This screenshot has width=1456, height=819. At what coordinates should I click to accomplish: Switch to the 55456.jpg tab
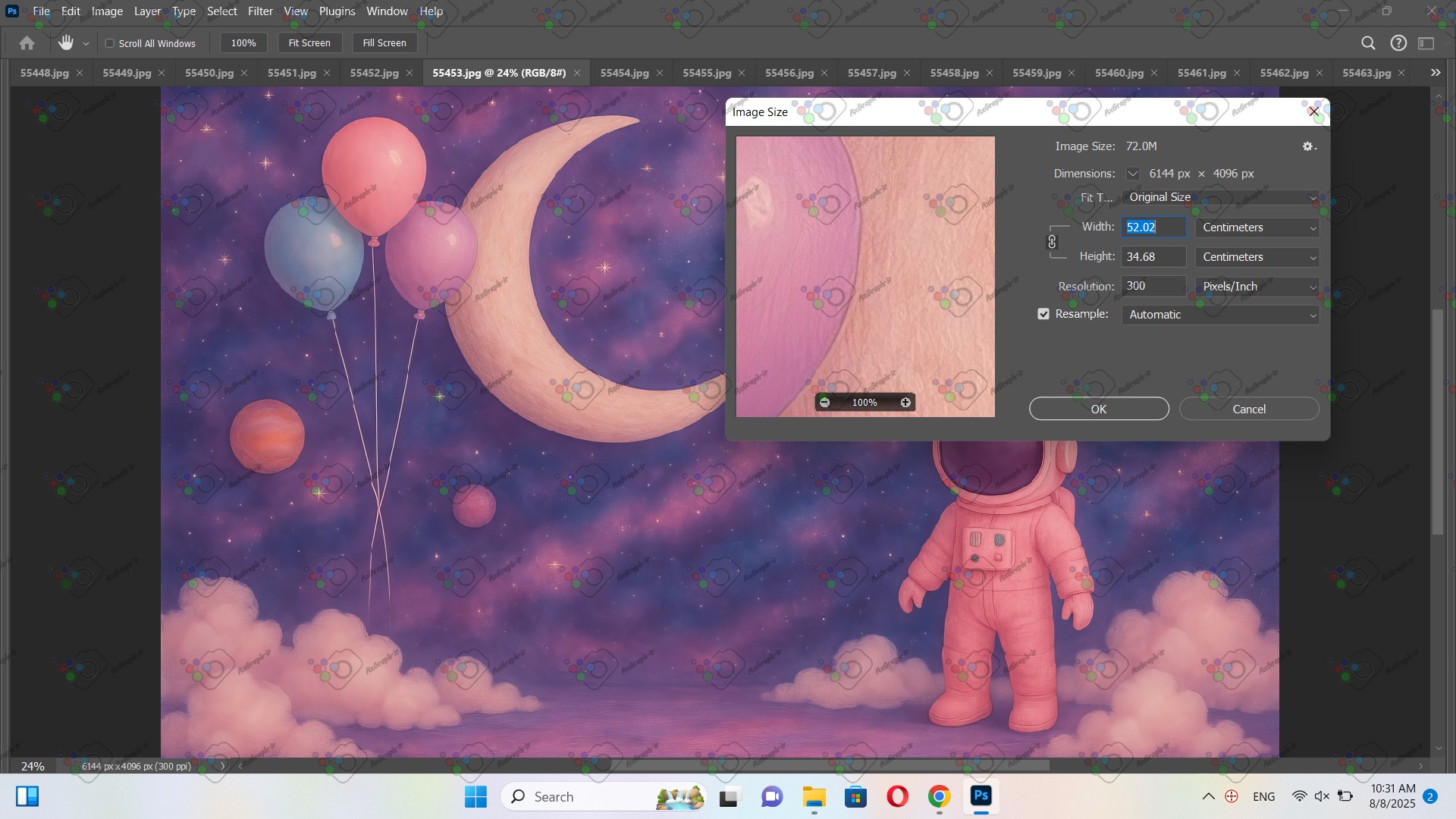[789, 73]
